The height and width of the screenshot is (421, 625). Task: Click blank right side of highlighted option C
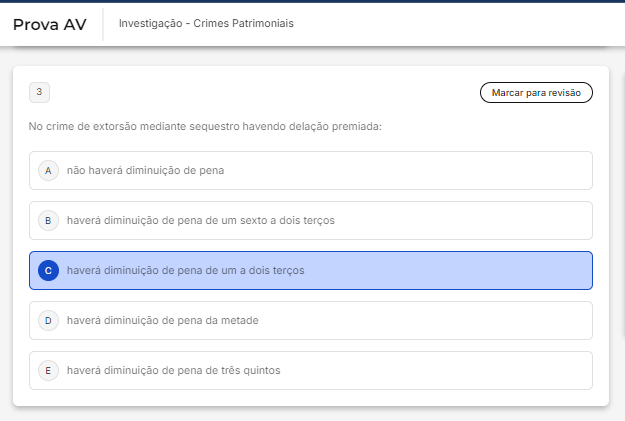(450, 270)
